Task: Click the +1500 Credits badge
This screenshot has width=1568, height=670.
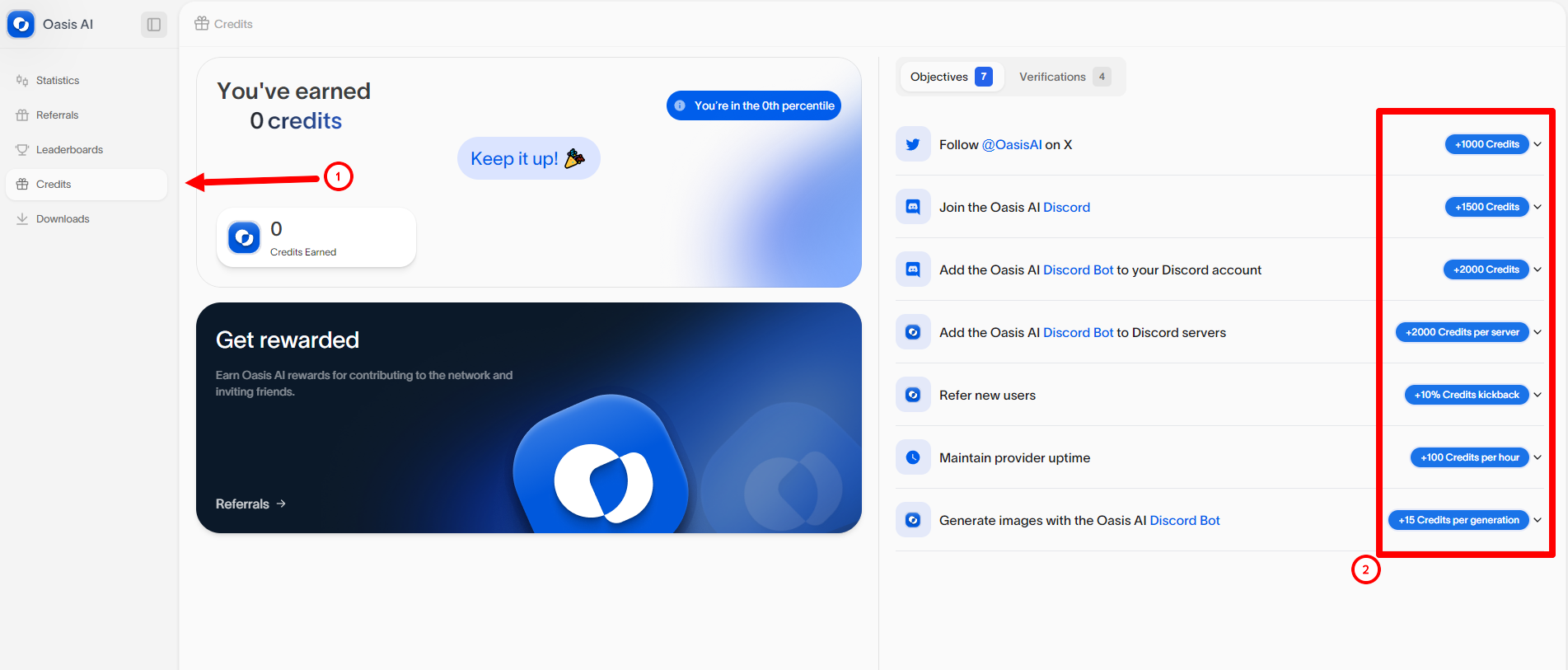Action: tap(1486, 207)
